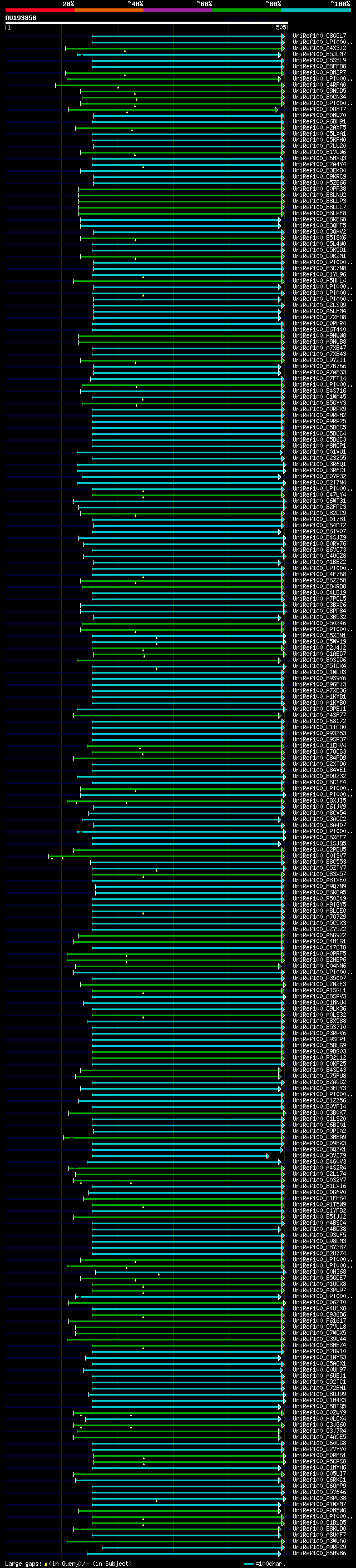Open the UniRef100_Q60CG8 entry
Image resolution: width=356 pixels, height=1568 pixels.
coord(319,1443)
